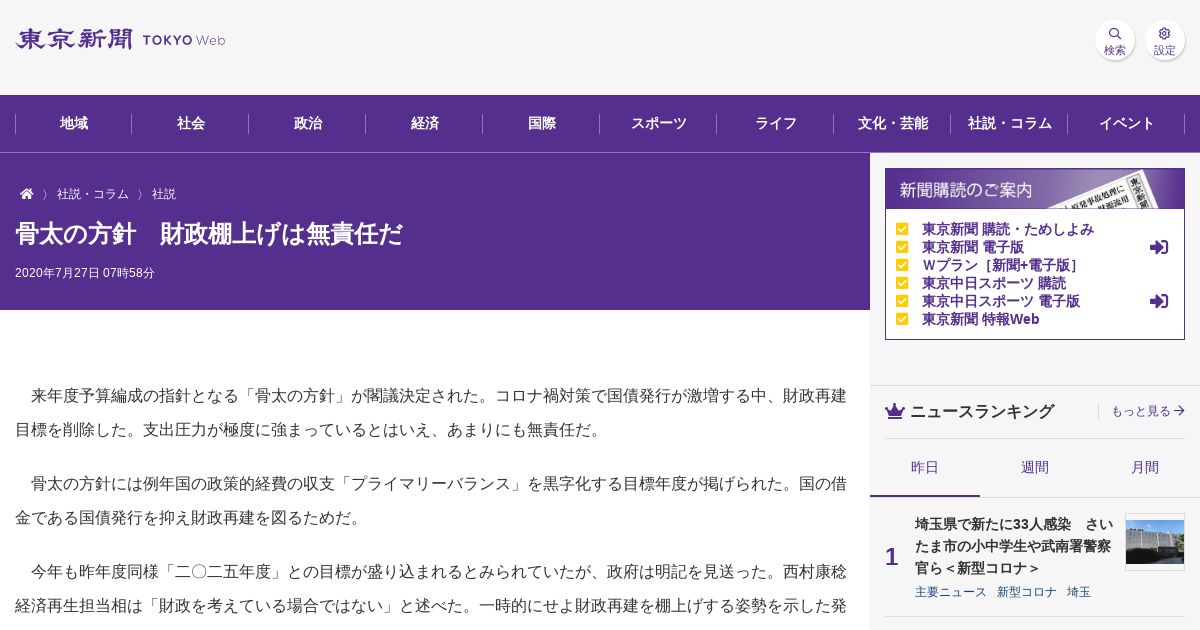Click the crown icon beside ニュースランキング
Viewport: 1200px width, 630px height.
tap(895, 411)
